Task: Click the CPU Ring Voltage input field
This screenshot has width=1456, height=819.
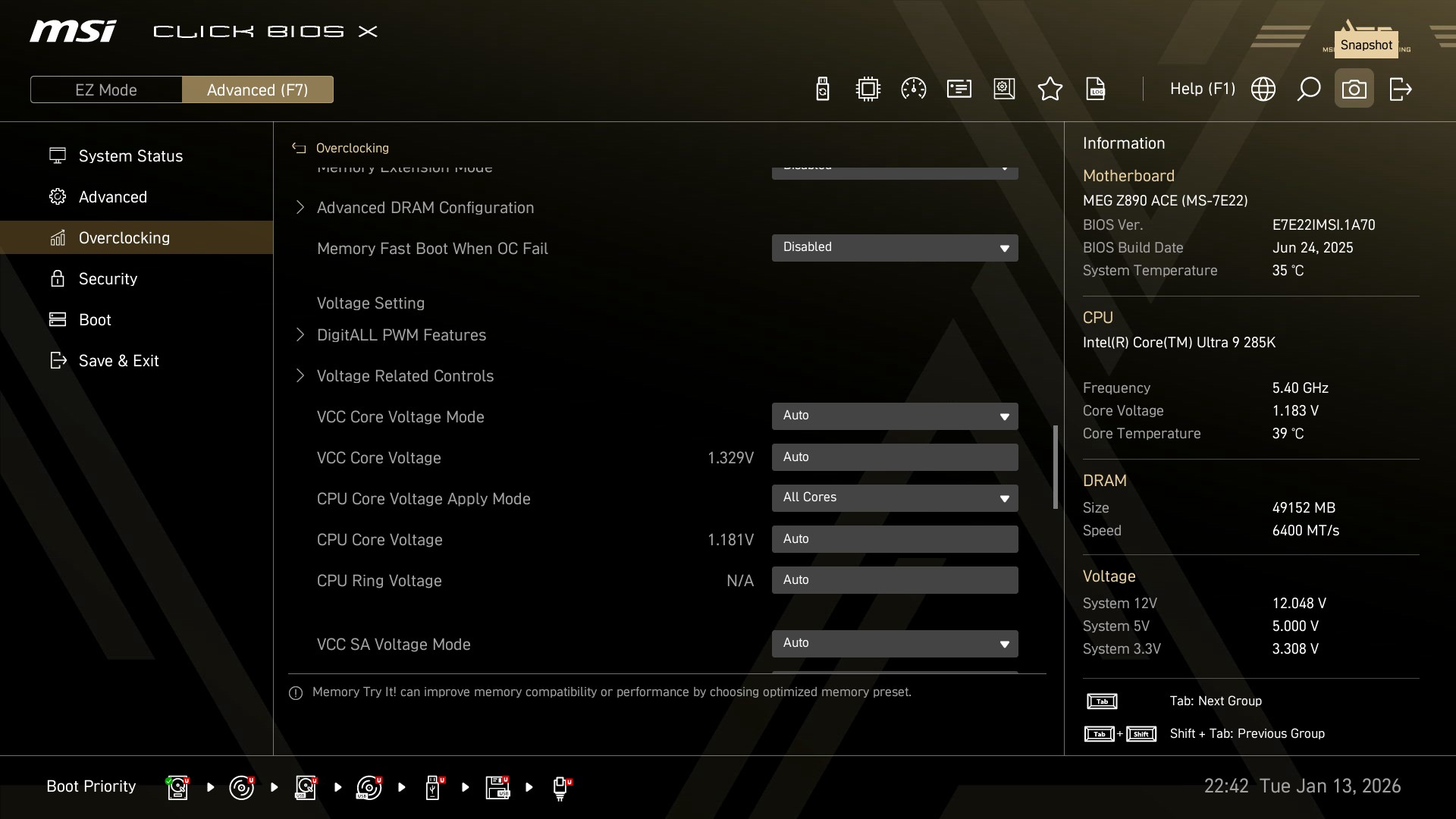Action: (x=894, y=580)
